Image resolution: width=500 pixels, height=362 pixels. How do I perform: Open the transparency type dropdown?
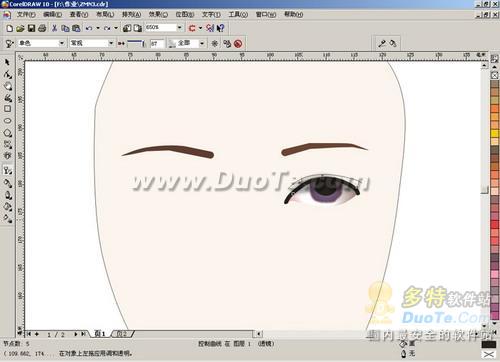coord(62,43)
